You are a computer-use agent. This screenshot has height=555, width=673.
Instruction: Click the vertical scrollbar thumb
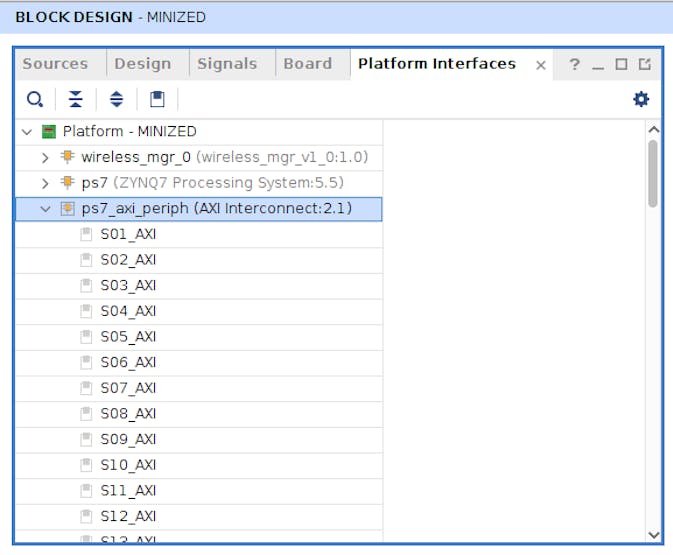tap(653, 173)
